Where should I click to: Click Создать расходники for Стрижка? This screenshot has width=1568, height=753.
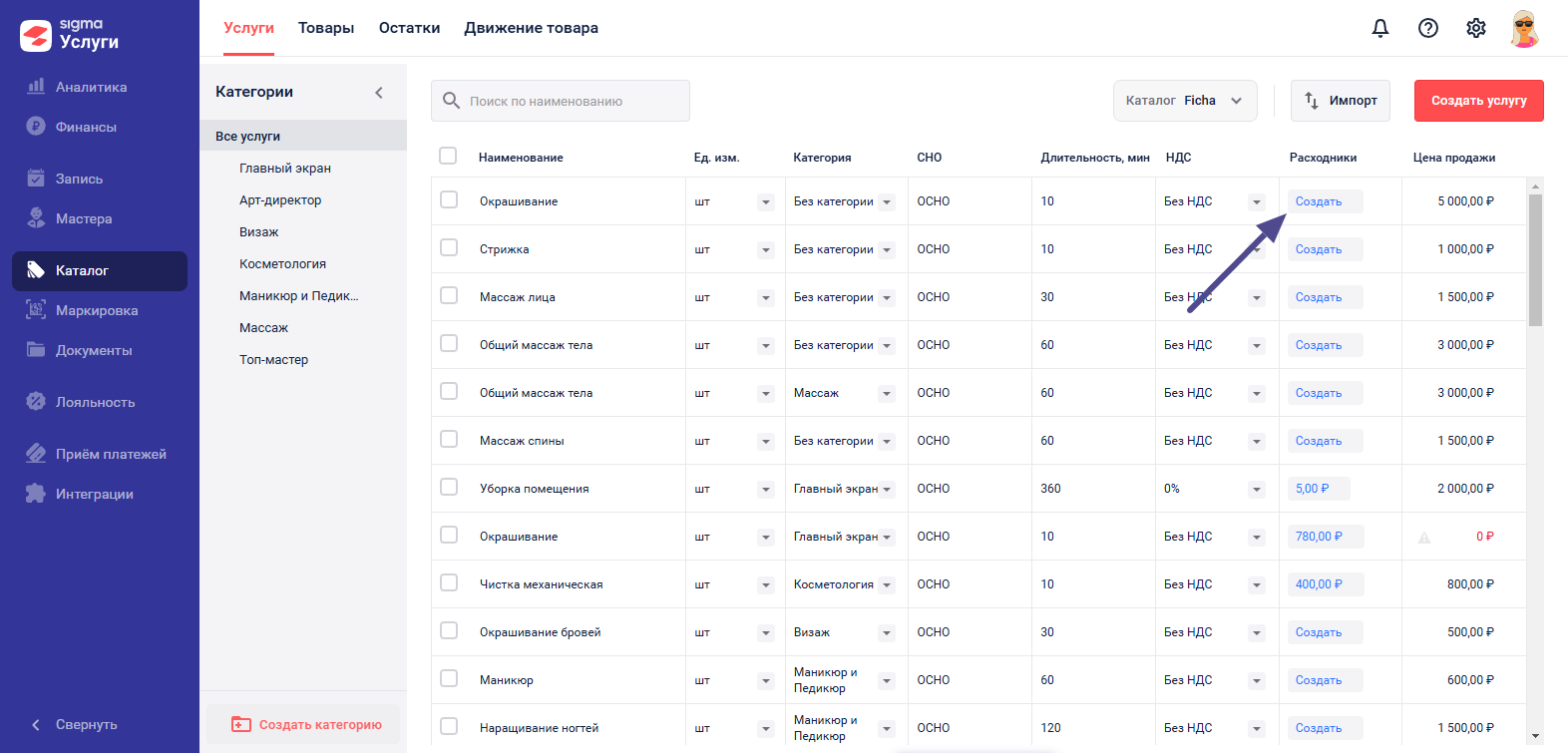1325,249
